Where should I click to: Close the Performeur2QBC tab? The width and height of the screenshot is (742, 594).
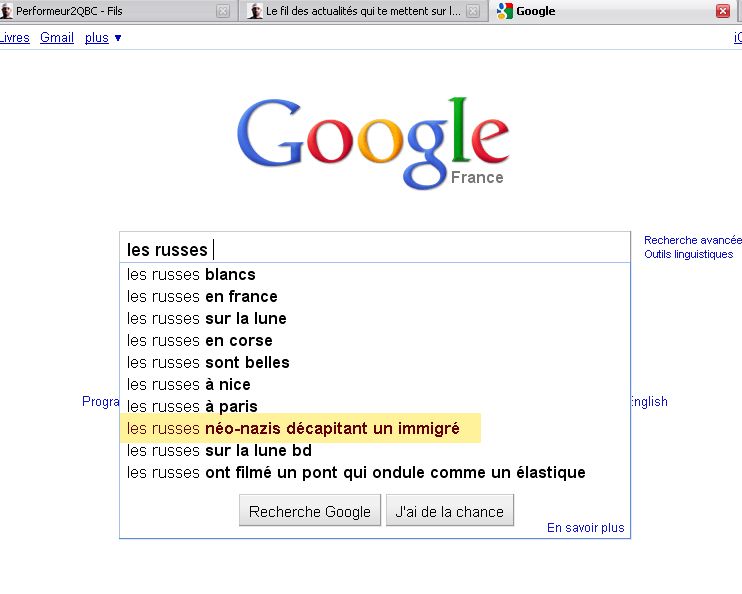point(223,11)
